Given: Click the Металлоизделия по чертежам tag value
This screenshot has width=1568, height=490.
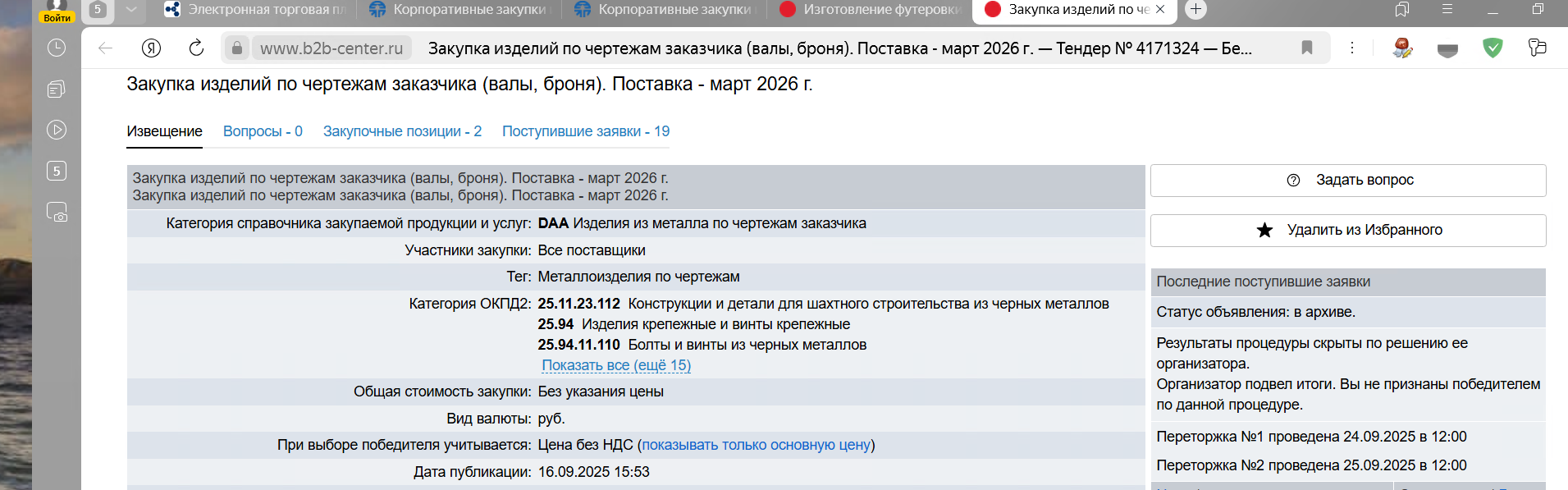Looking at the screenshot, I should 638,277.
